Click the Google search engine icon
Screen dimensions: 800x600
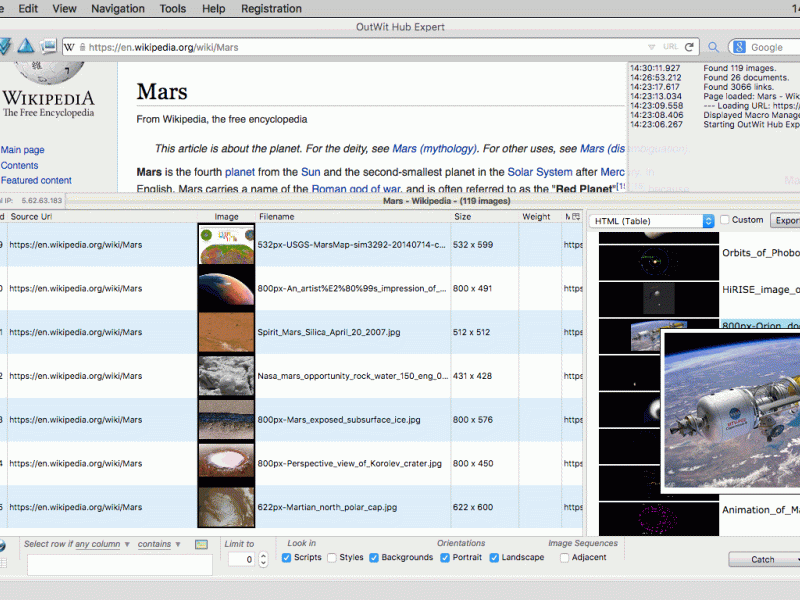[739, 47]
